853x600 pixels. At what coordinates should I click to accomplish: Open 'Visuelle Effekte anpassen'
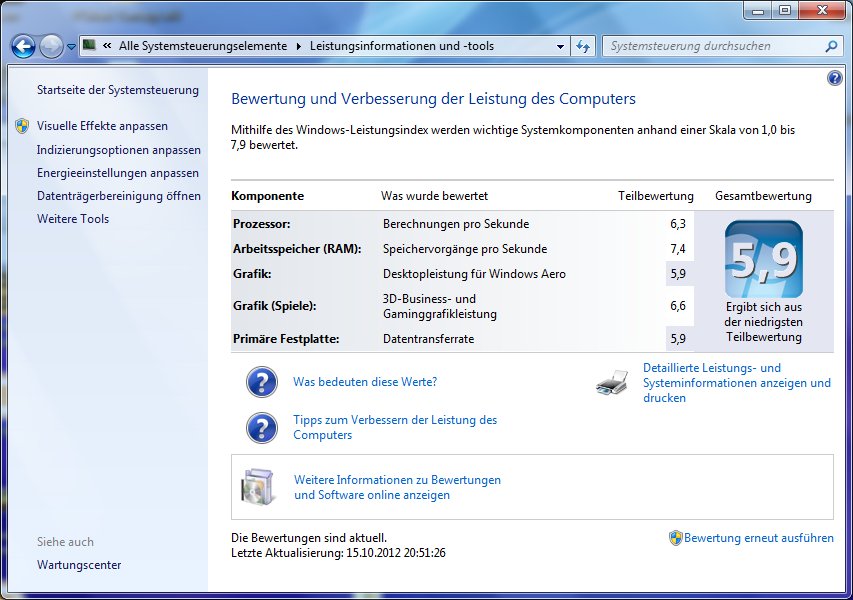click(102, 126)
